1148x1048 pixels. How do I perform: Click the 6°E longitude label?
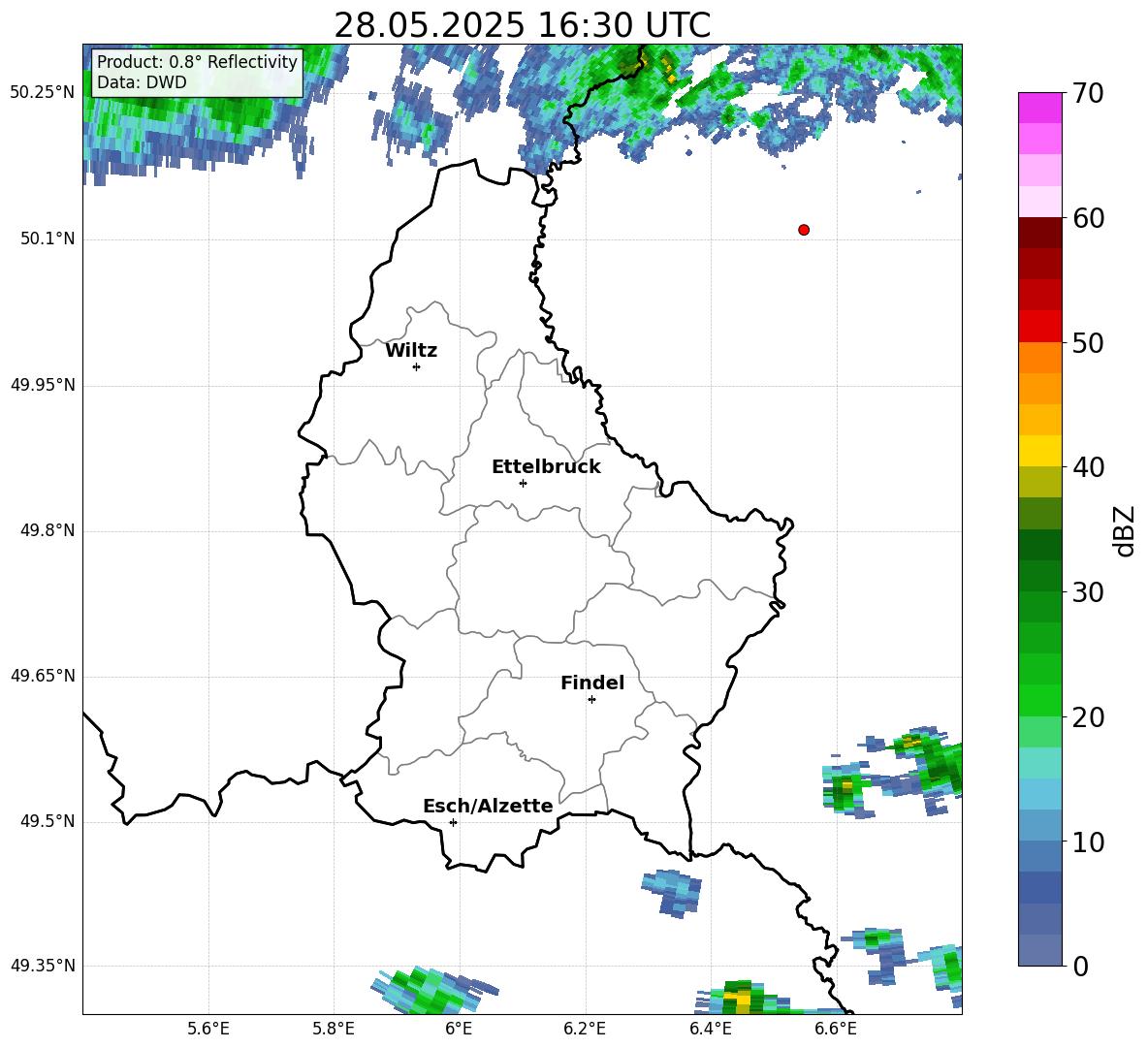[x=459, y=1029]
